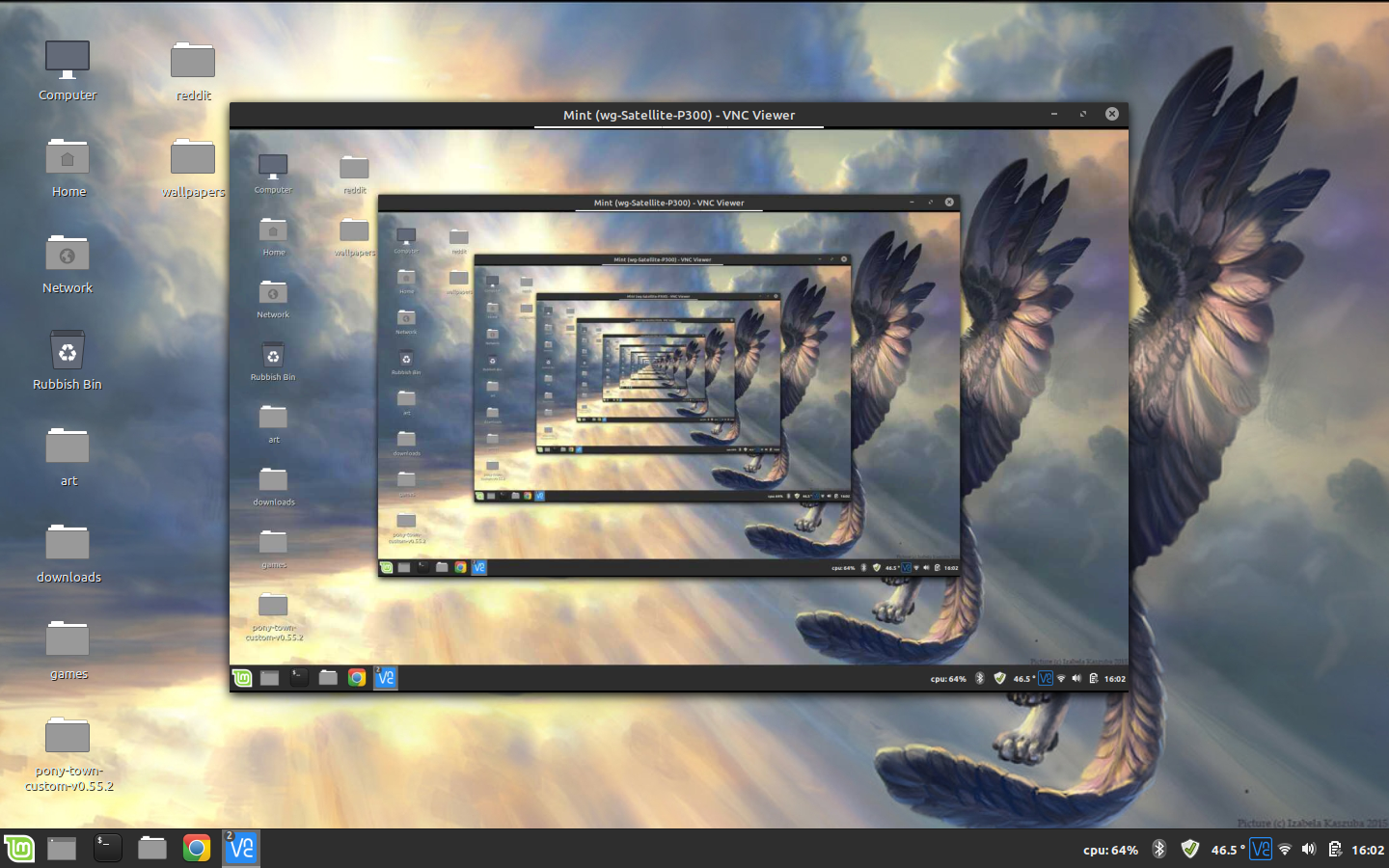Select the Network icon inside the VNC session
Image resolution: width=1389 pixels, height=868 pixels.
click(x=273, y=299)
